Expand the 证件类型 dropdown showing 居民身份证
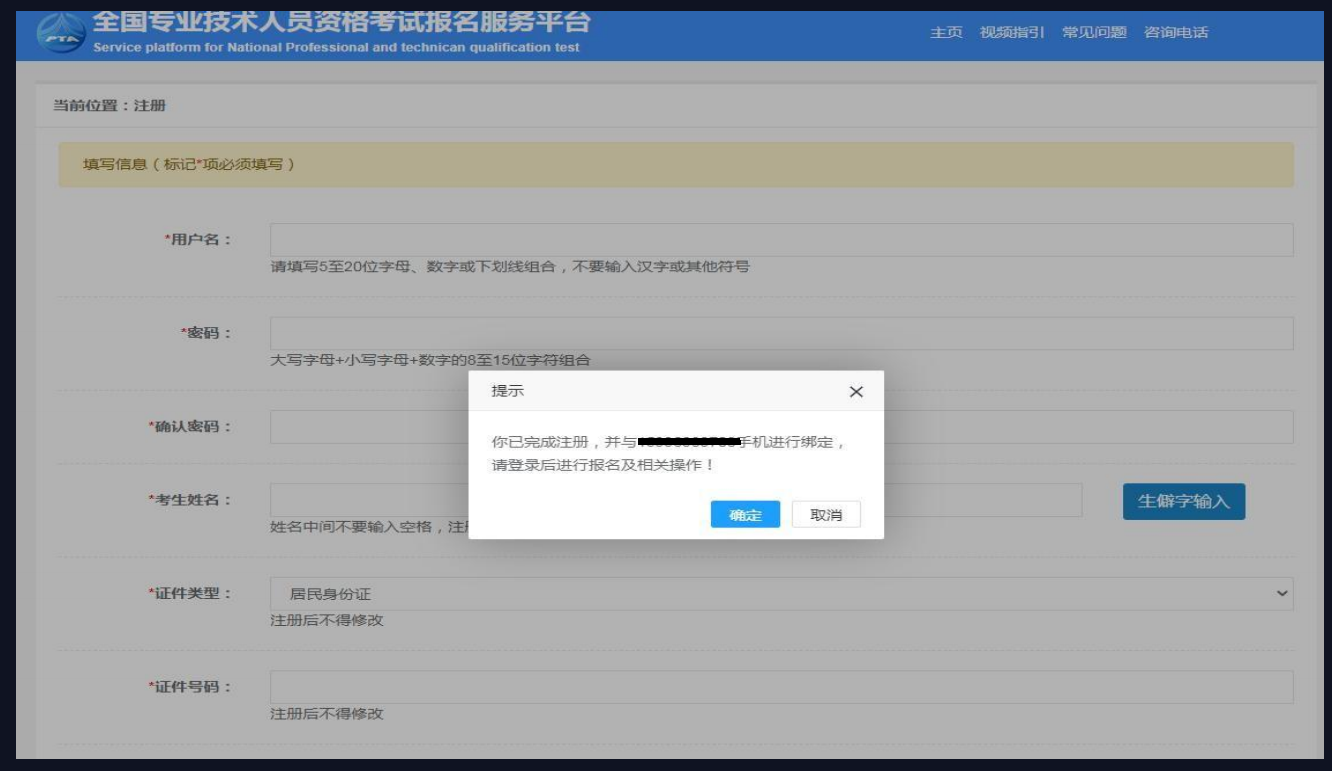The height and width of the screenshot is (771, 1332). coord(781,594)
